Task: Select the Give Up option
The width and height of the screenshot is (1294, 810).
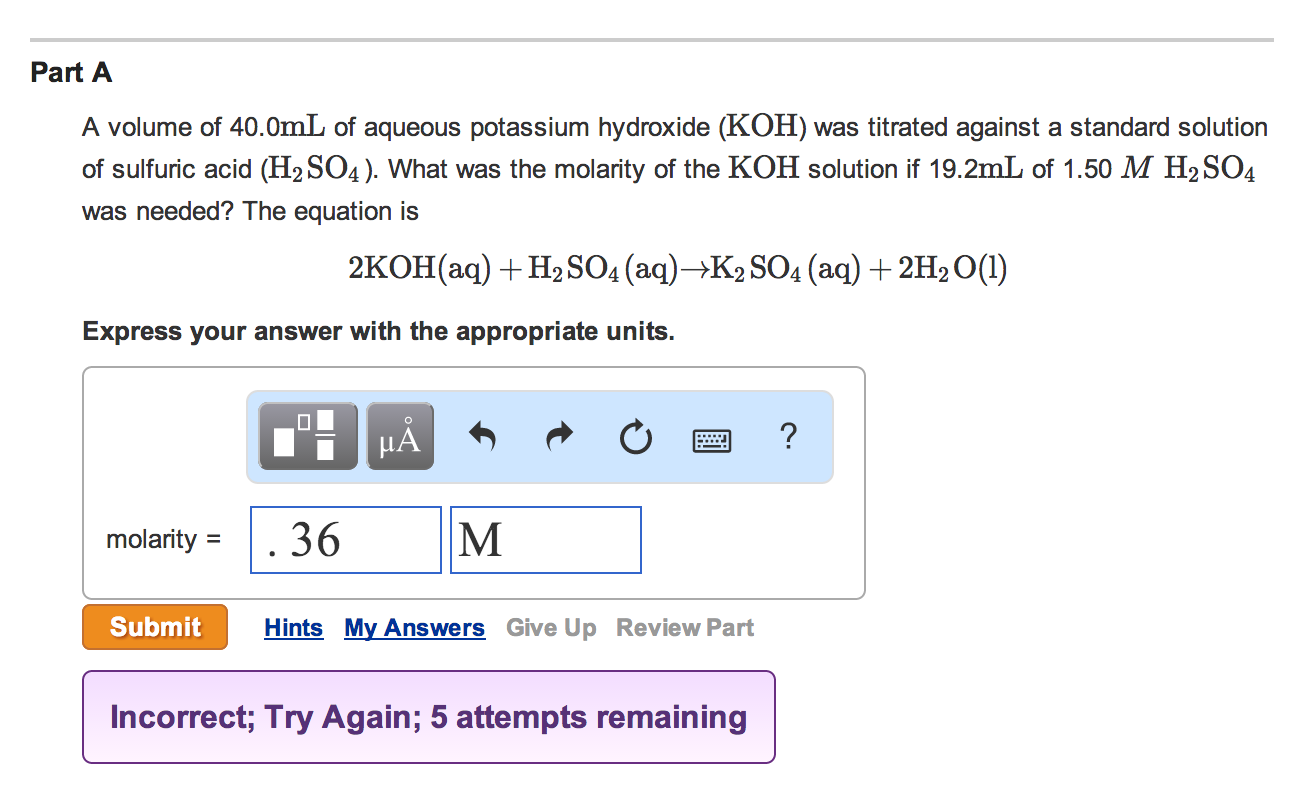Action: pos(551,628)
